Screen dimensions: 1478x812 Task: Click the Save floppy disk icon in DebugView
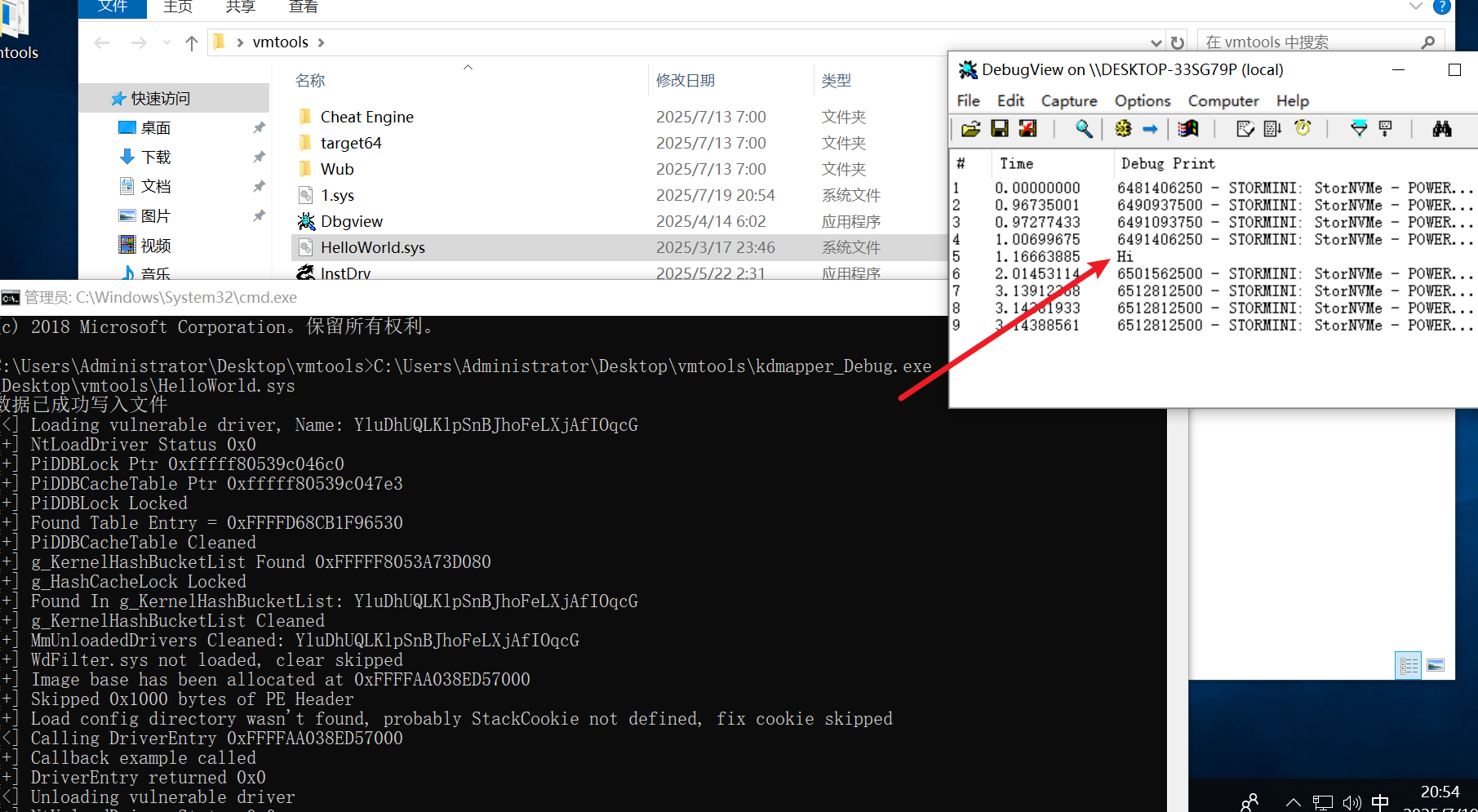point(999,129)
